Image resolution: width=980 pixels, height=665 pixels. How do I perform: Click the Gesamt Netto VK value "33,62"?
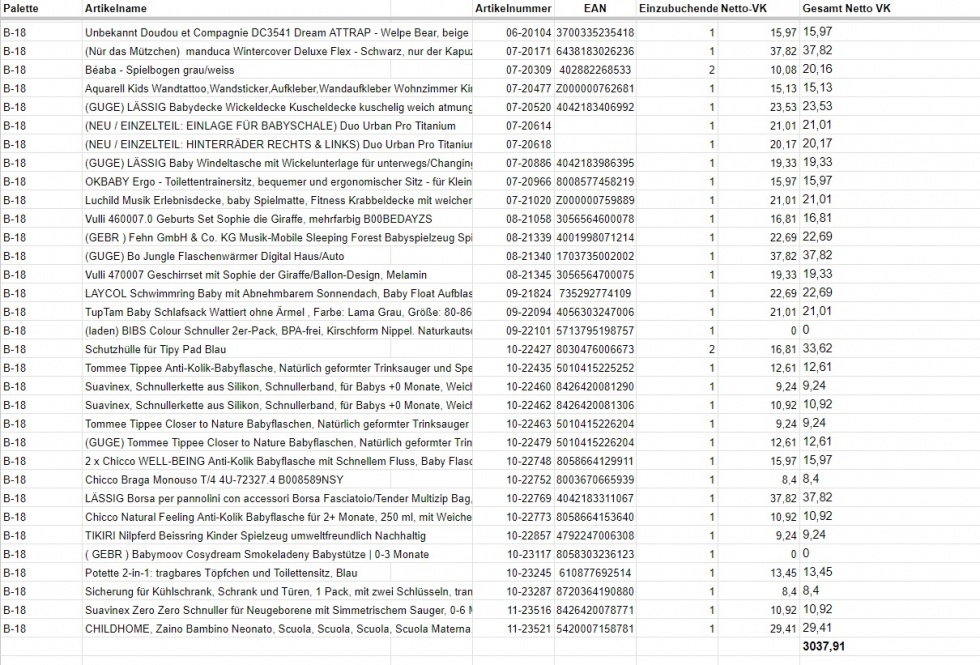818,349
